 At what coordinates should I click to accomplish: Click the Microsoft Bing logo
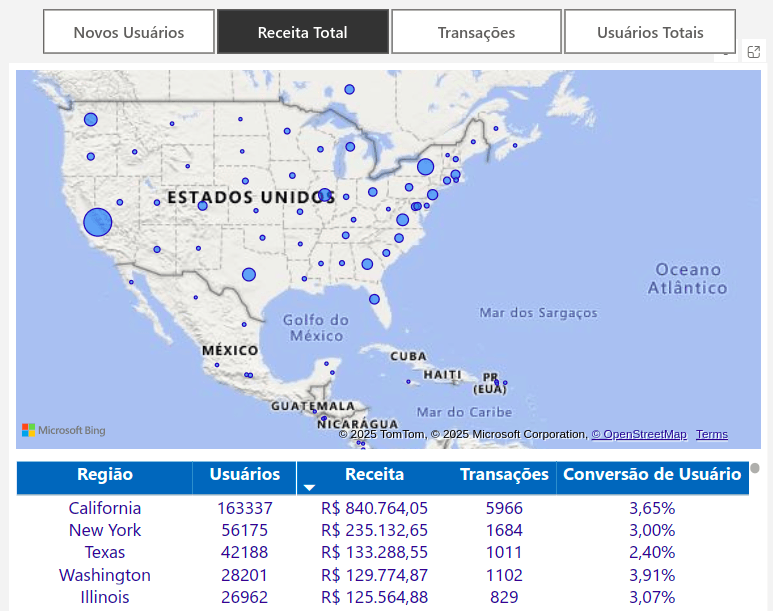64,431
